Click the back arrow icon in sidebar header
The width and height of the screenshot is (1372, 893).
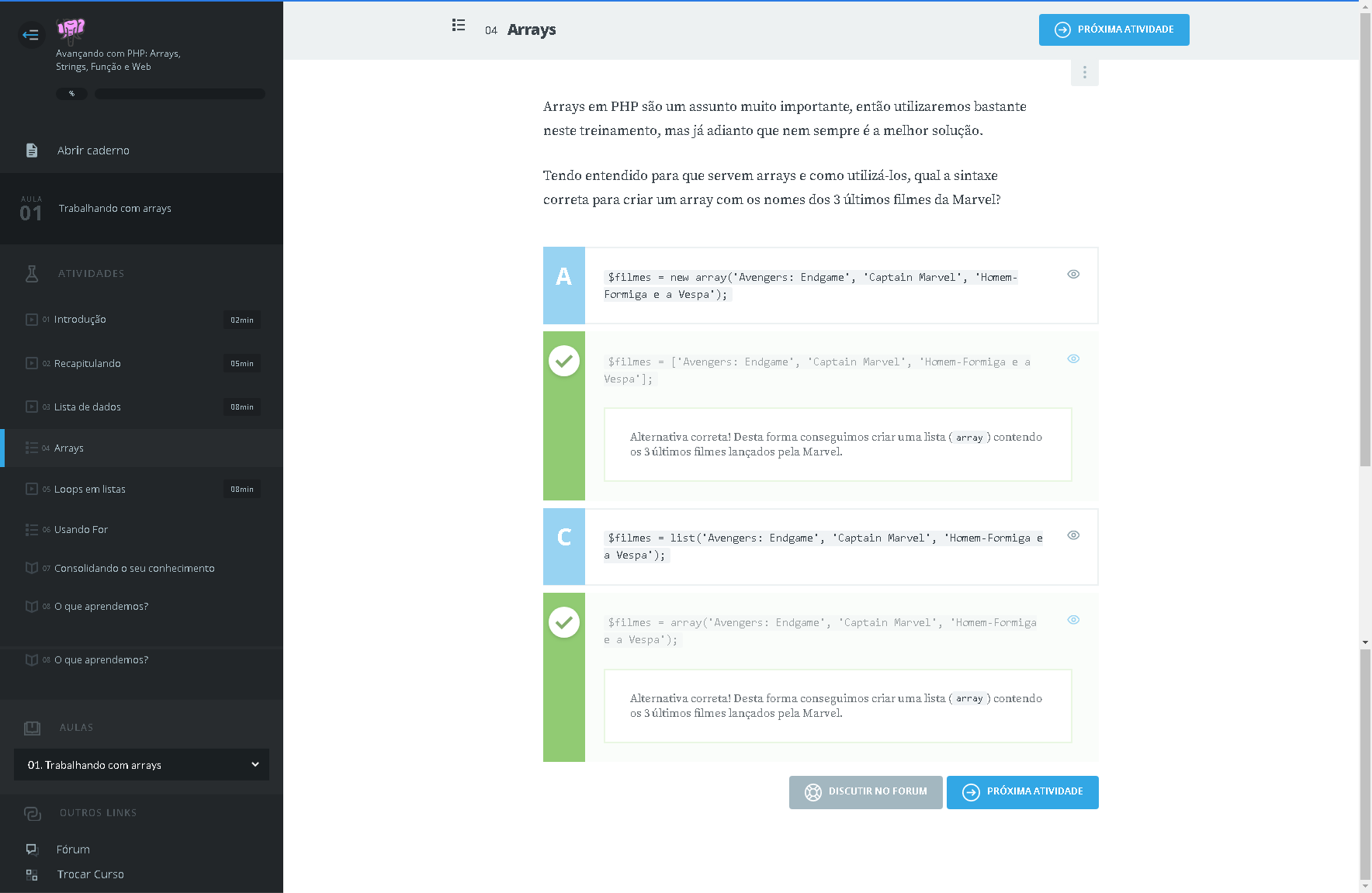coord(31,35)
